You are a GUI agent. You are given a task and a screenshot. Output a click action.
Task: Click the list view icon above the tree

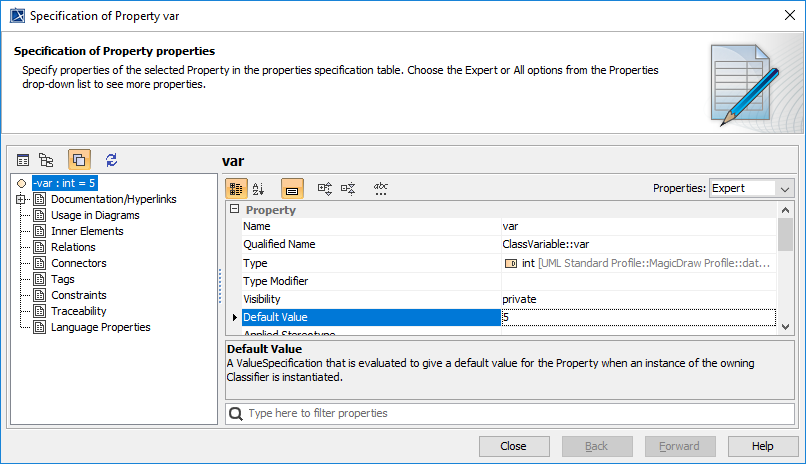pyautogui.click(x=23, y=160)
